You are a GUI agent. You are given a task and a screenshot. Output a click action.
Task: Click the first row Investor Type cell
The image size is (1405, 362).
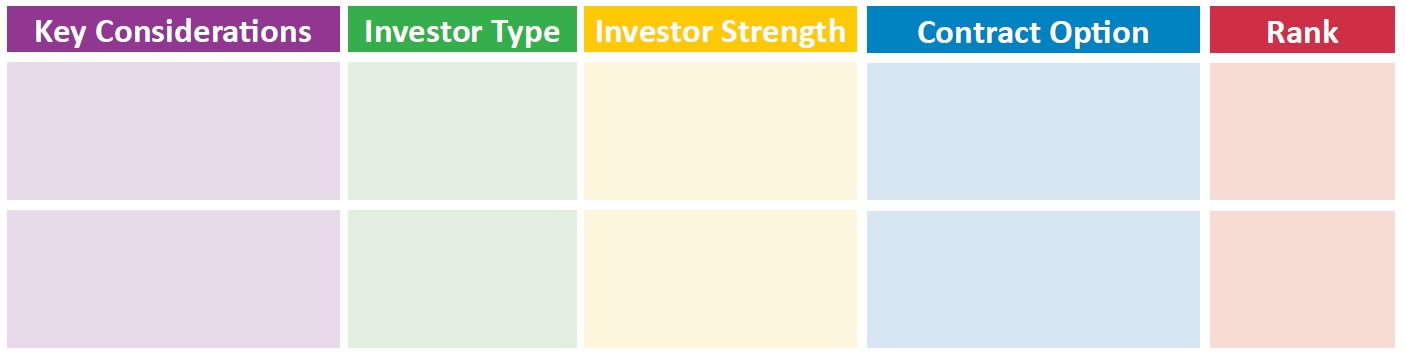[462, 131]
